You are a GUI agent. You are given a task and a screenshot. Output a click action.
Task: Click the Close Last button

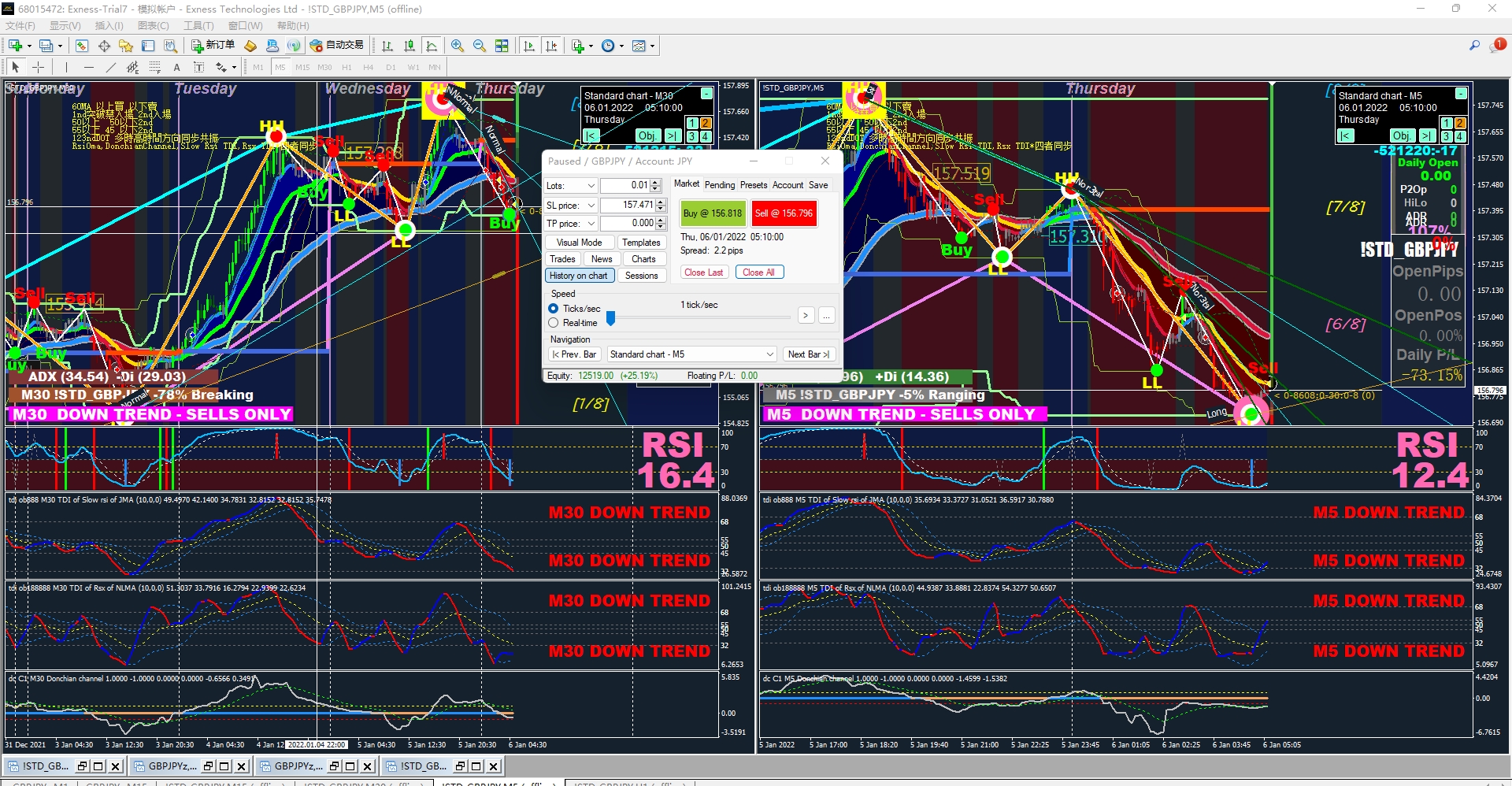(704, 273)
